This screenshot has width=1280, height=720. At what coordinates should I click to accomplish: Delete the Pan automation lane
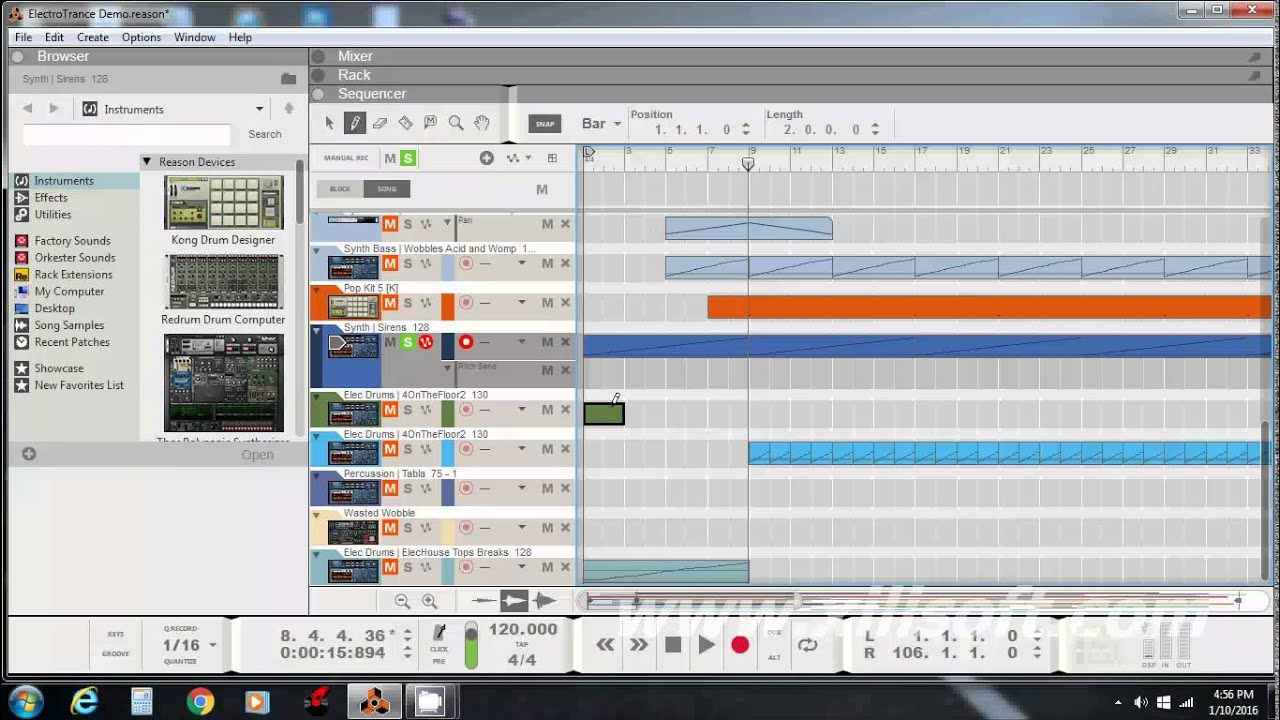(x=565, y=224)
